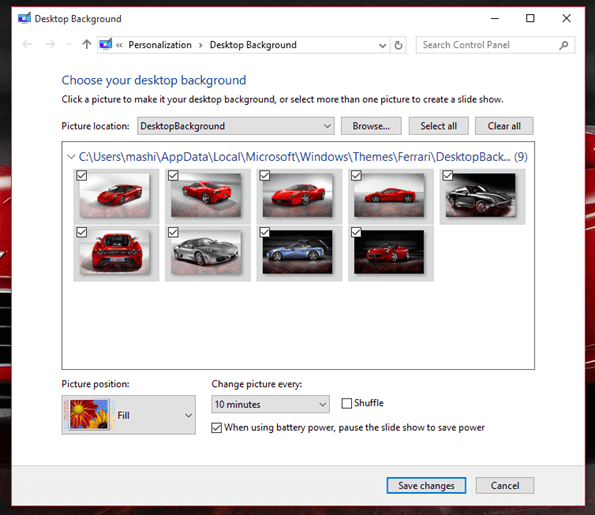Enable the Shuffle checkbox
This screenshot has width=595, height=515.
click(x=346, y=403)
